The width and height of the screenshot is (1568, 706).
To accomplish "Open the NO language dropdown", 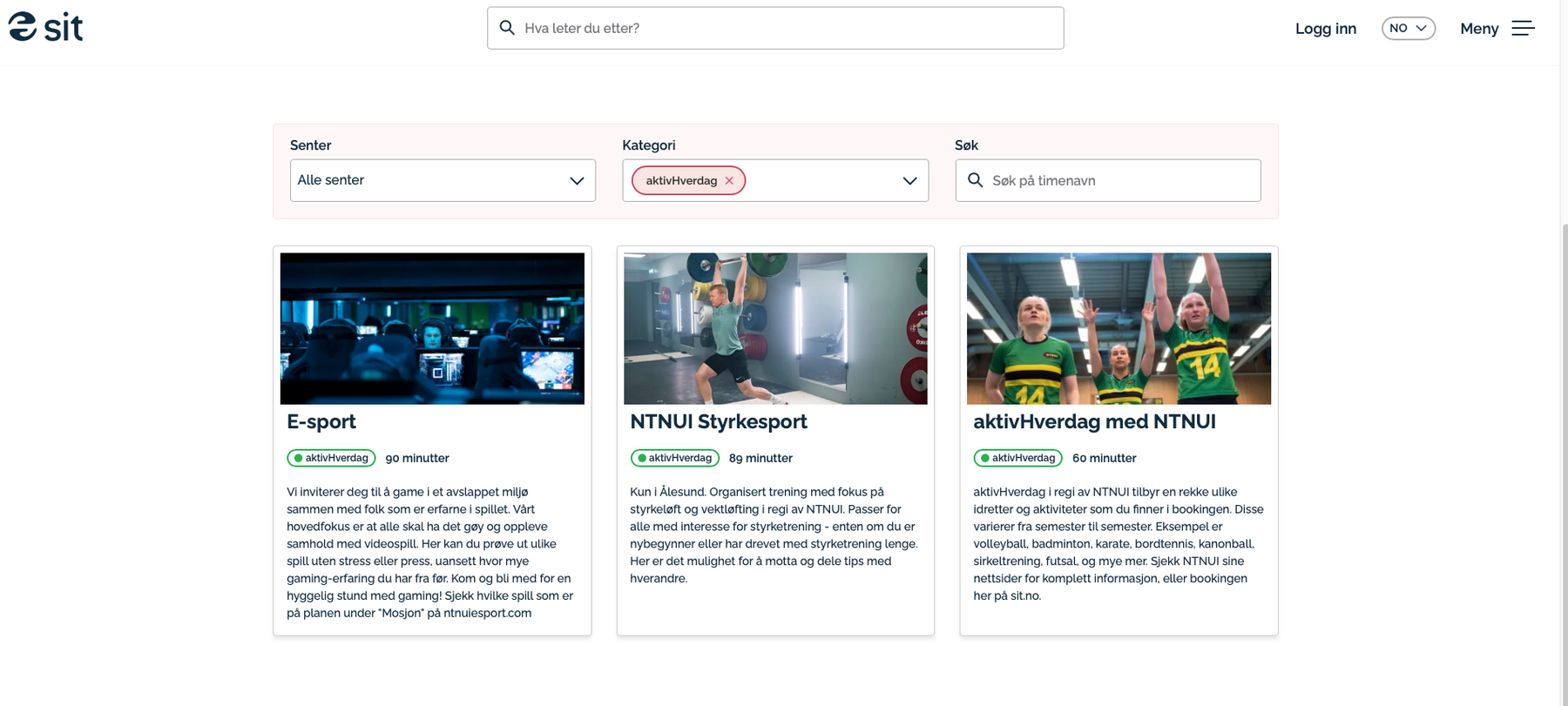I will [x=1408, y=29].
